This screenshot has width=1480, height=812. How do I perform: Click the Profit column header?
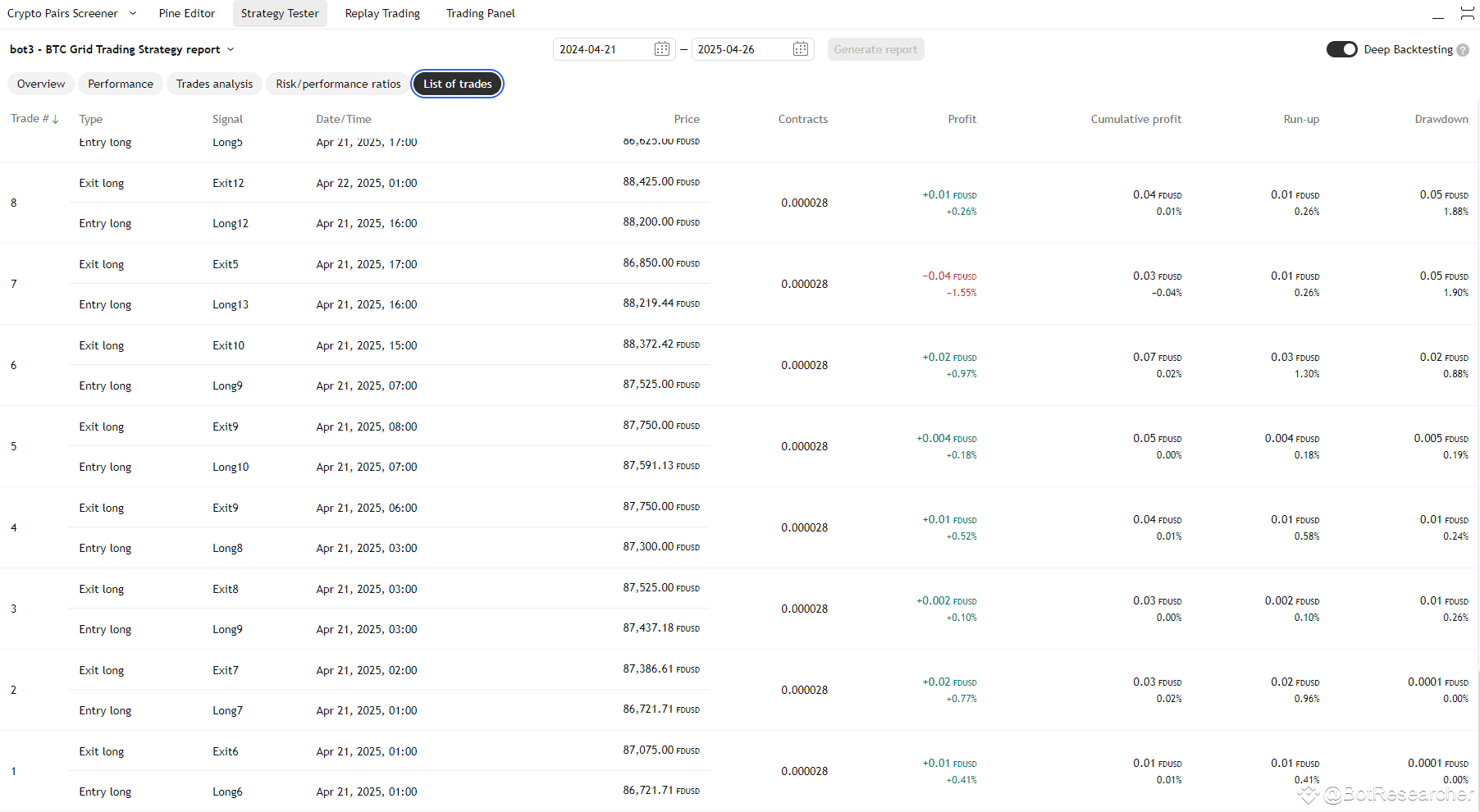[962, 119]
